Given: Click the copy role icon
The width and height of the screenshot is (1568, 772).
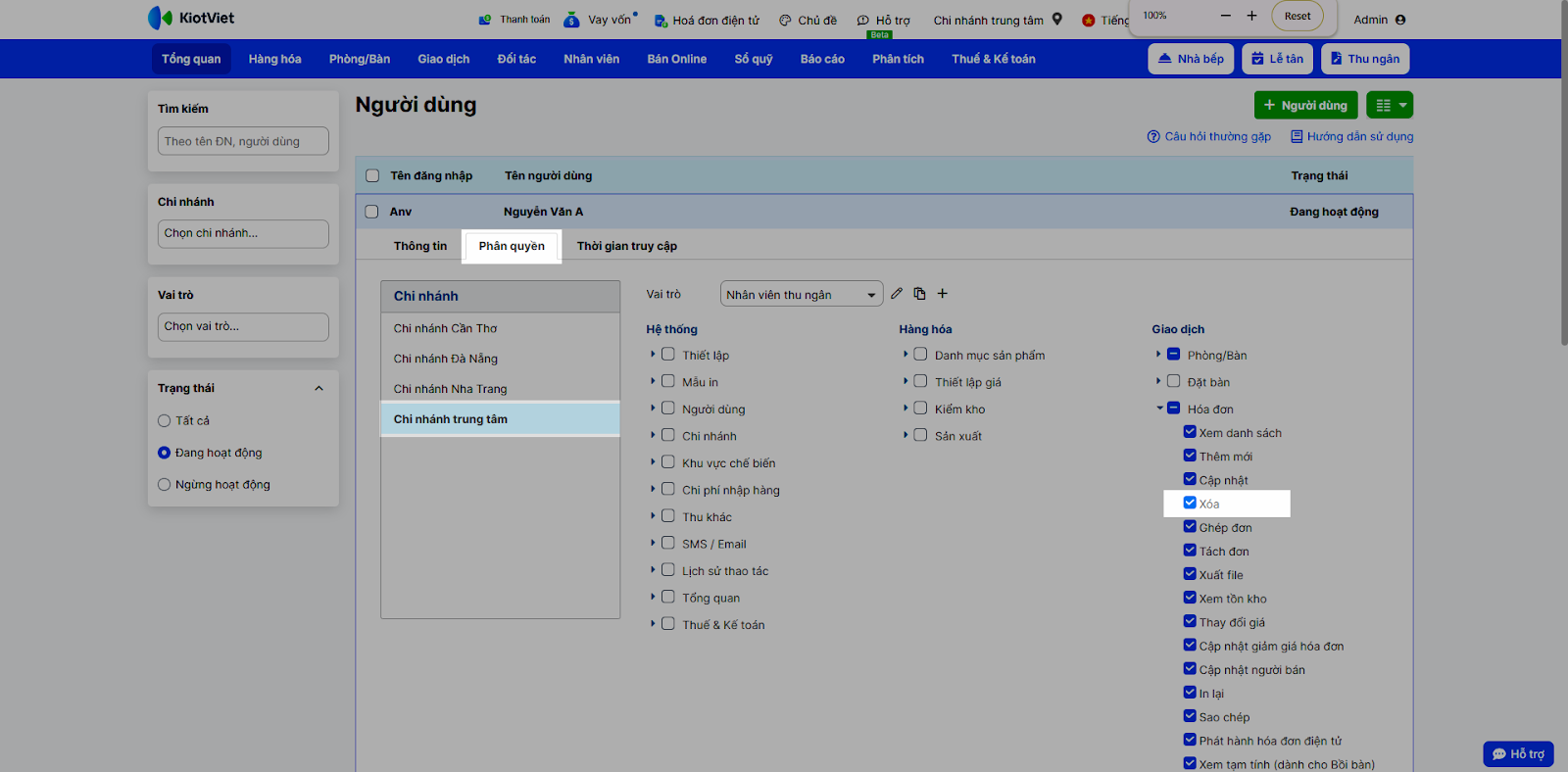Looking at the screenshot, I should click(x=919, y=294).
